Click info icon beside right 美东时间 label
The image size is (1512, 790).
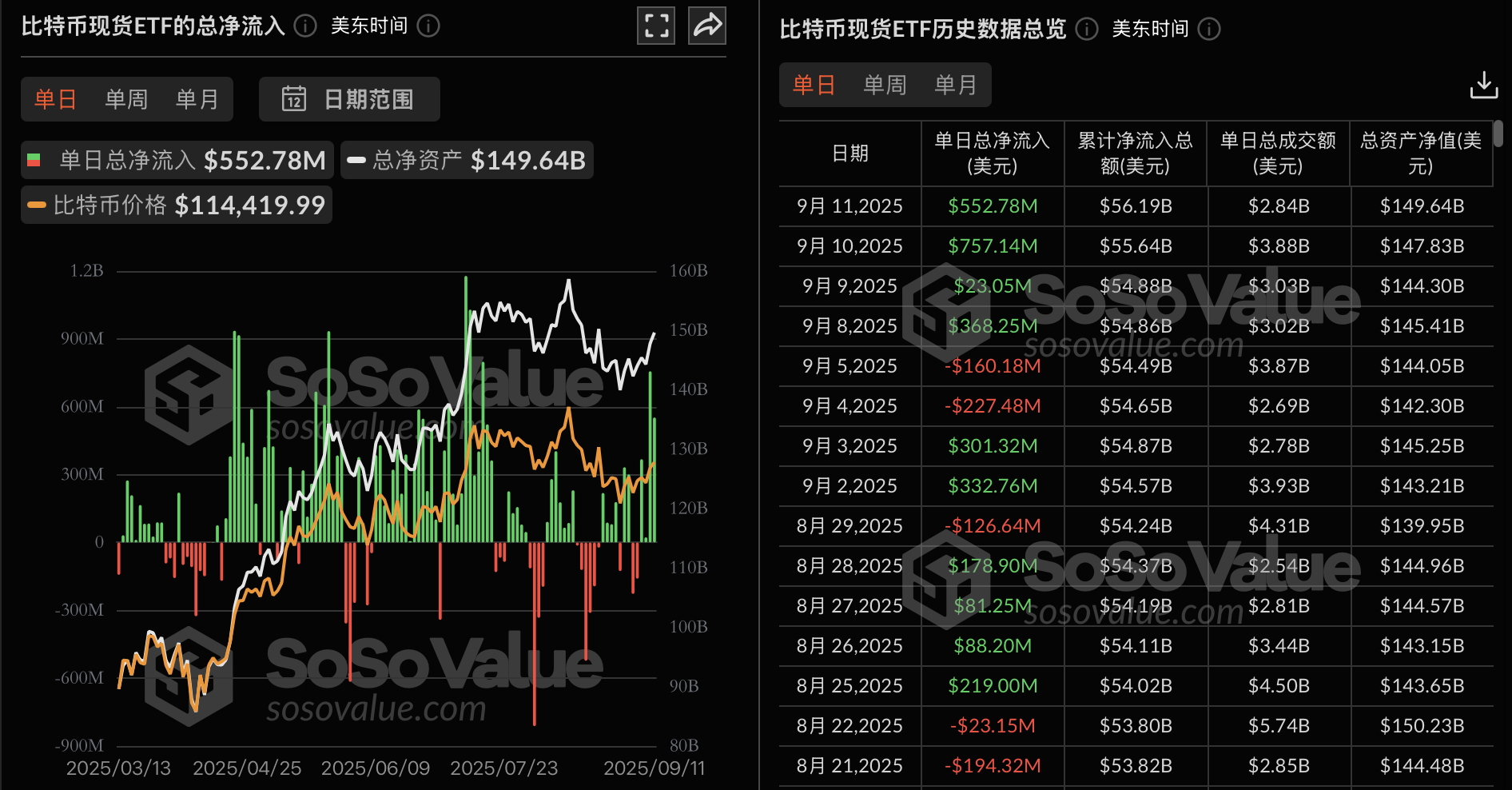coord(1209,30)
